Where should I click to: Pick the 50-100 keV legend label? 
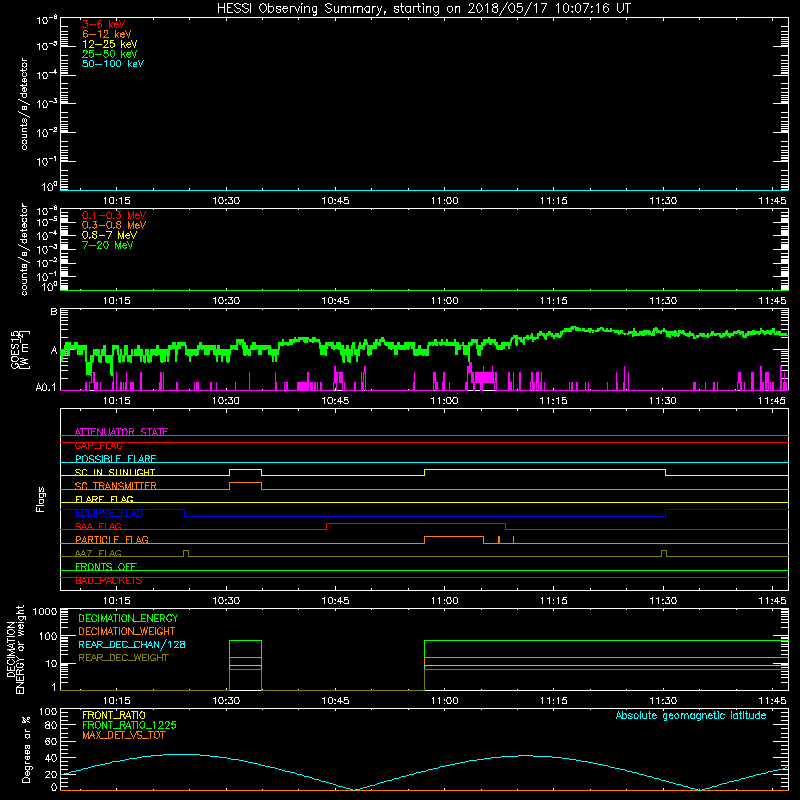pyautogui.click(x=113, y=64)
